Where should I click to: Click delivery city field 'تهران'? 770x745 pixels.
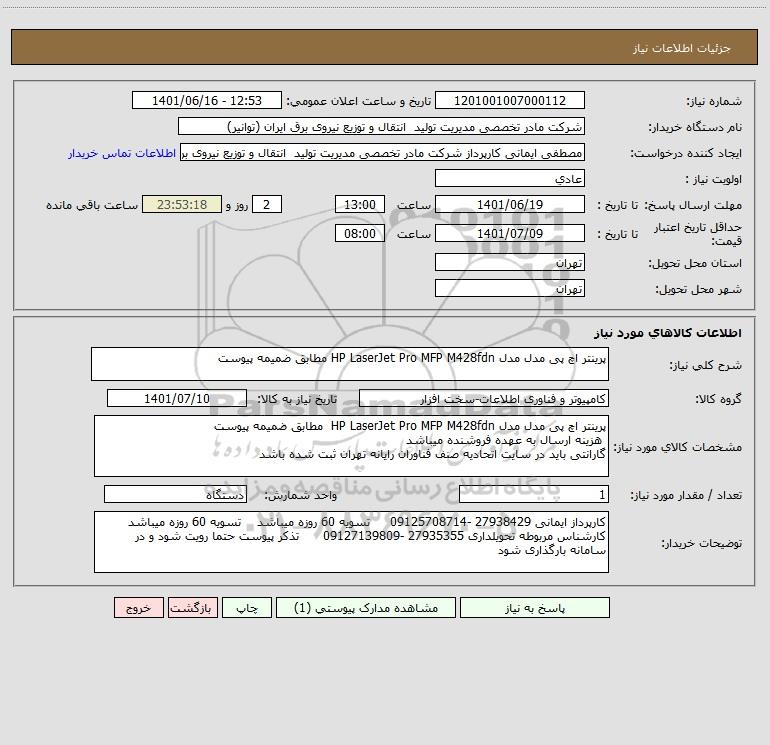510,288
